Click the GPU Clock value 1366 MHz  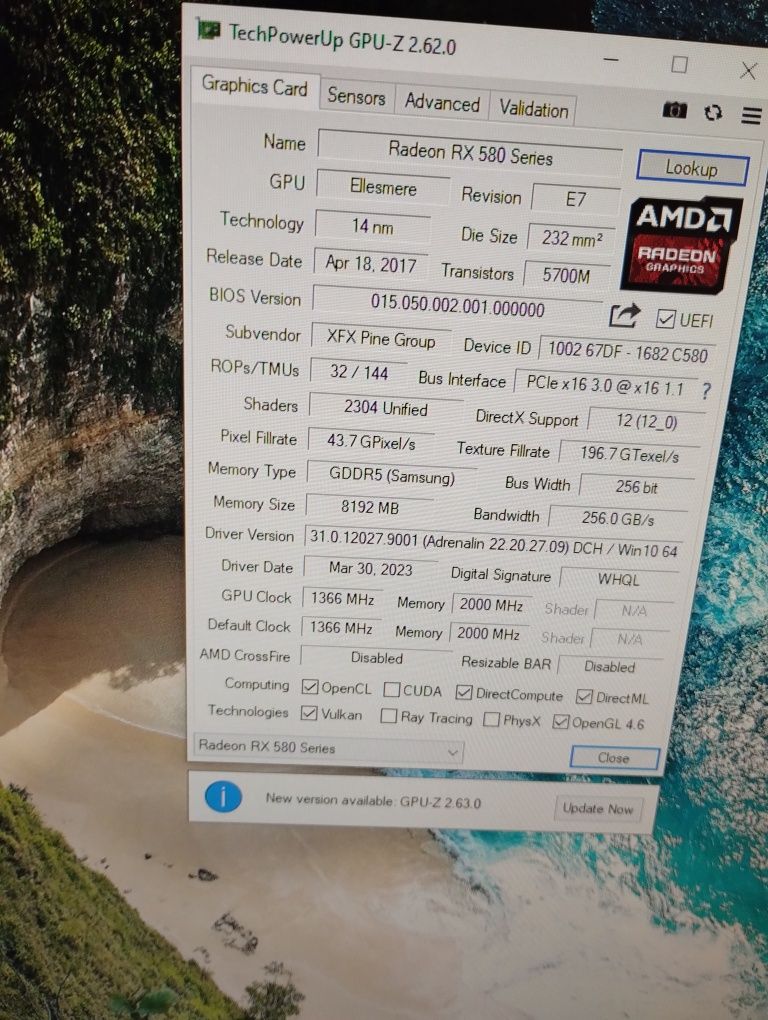tap(343, 598)
